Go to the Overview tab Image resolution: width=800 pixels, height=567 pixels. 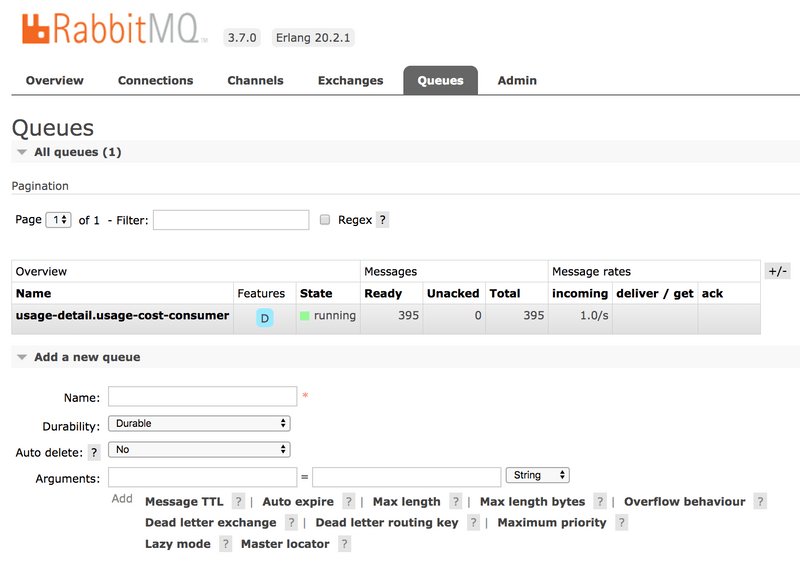click(x=55, y=81)
